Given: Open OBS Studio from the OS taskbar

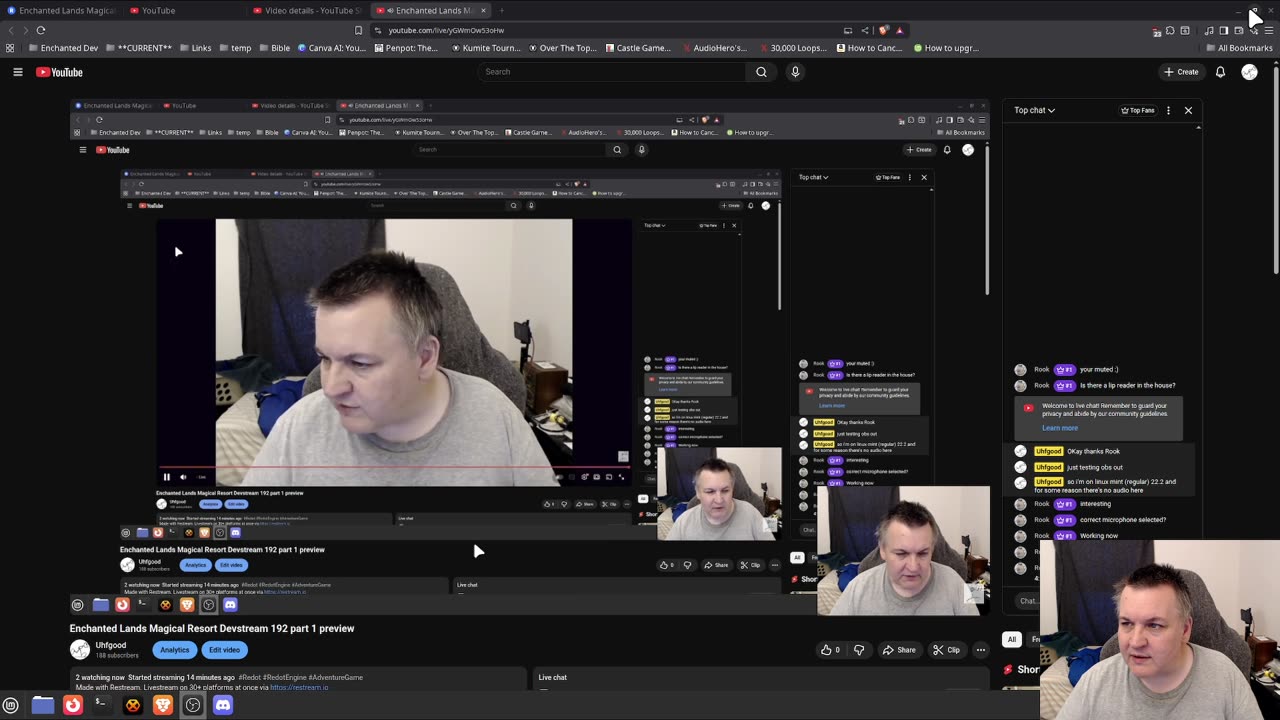Looking at the screenshot, I should [x=193, y=705].
